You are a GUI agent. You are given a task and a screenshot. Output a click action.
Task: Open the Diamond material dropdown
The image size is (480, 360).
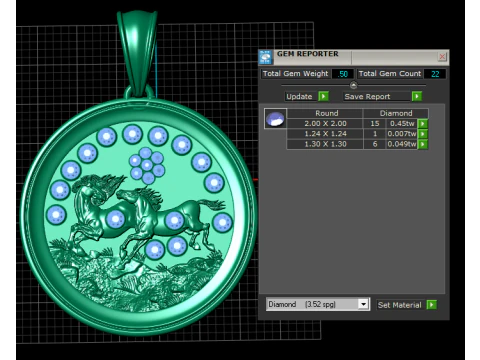tap(363, 304)
